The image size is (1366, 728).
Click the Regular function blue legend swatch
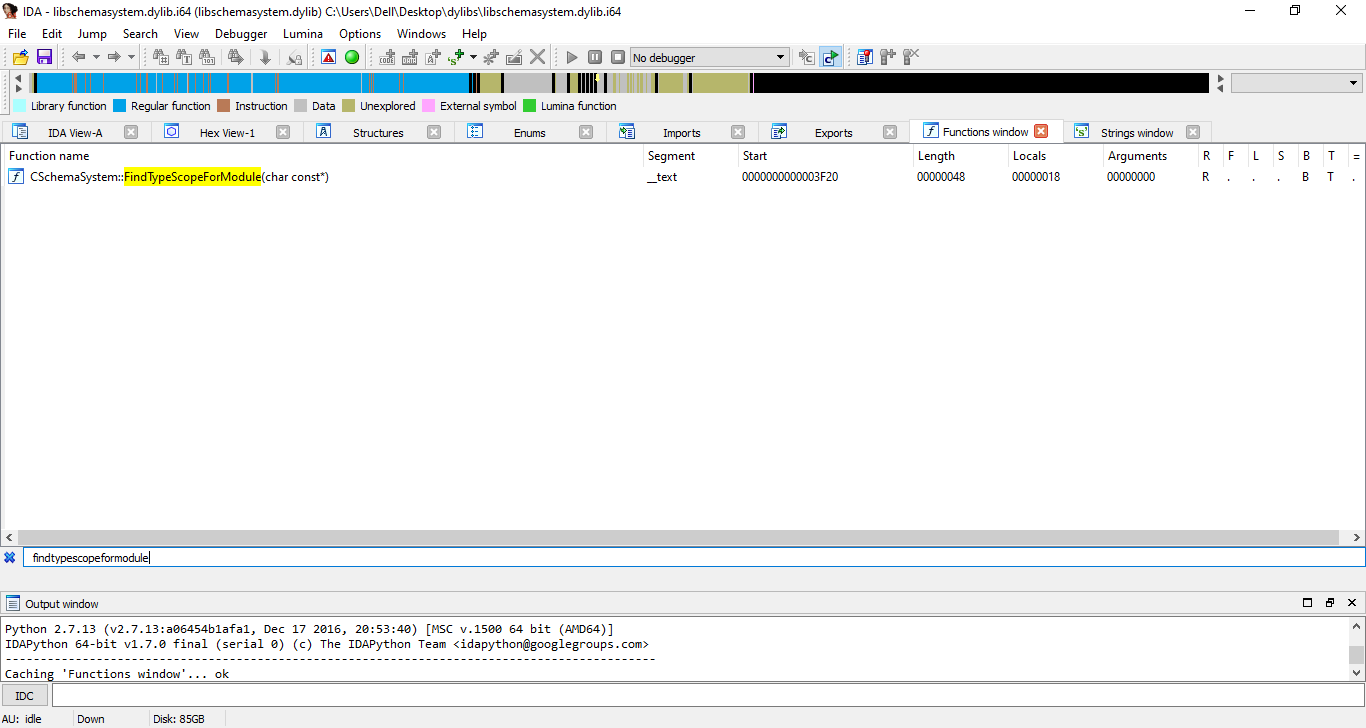tap(119, 106)
